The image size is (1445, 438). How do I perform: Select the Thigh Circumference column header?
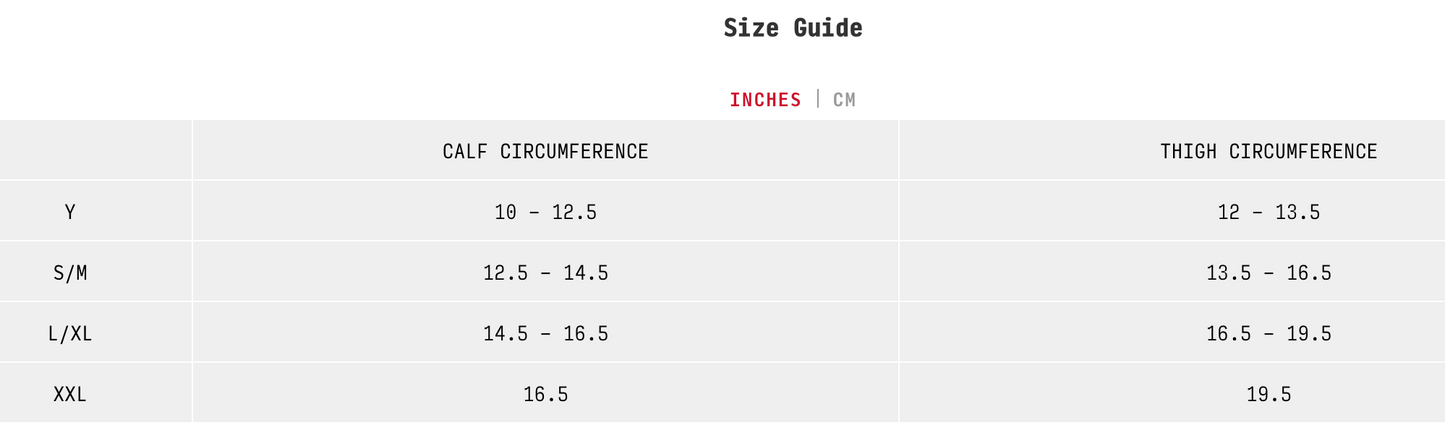coord(1268,151)
